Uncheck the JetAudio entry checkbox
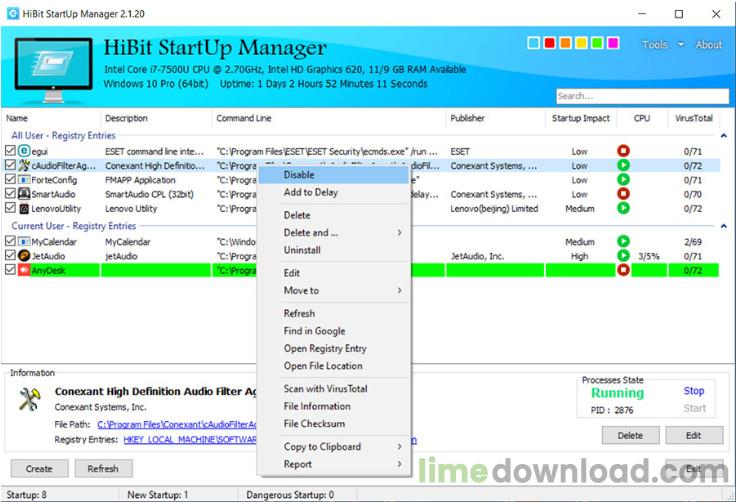This screenshot has height=502, width=736. (10, 255)
